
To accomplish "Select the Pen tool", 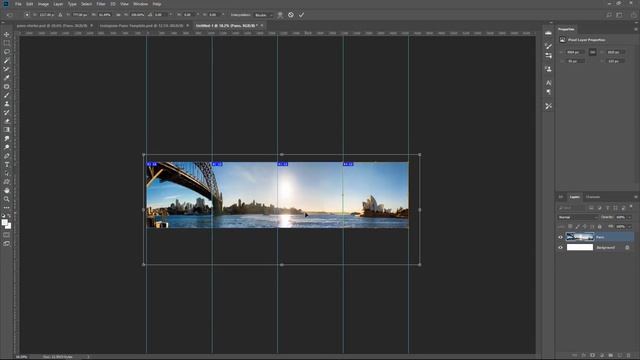I will 7,156.
